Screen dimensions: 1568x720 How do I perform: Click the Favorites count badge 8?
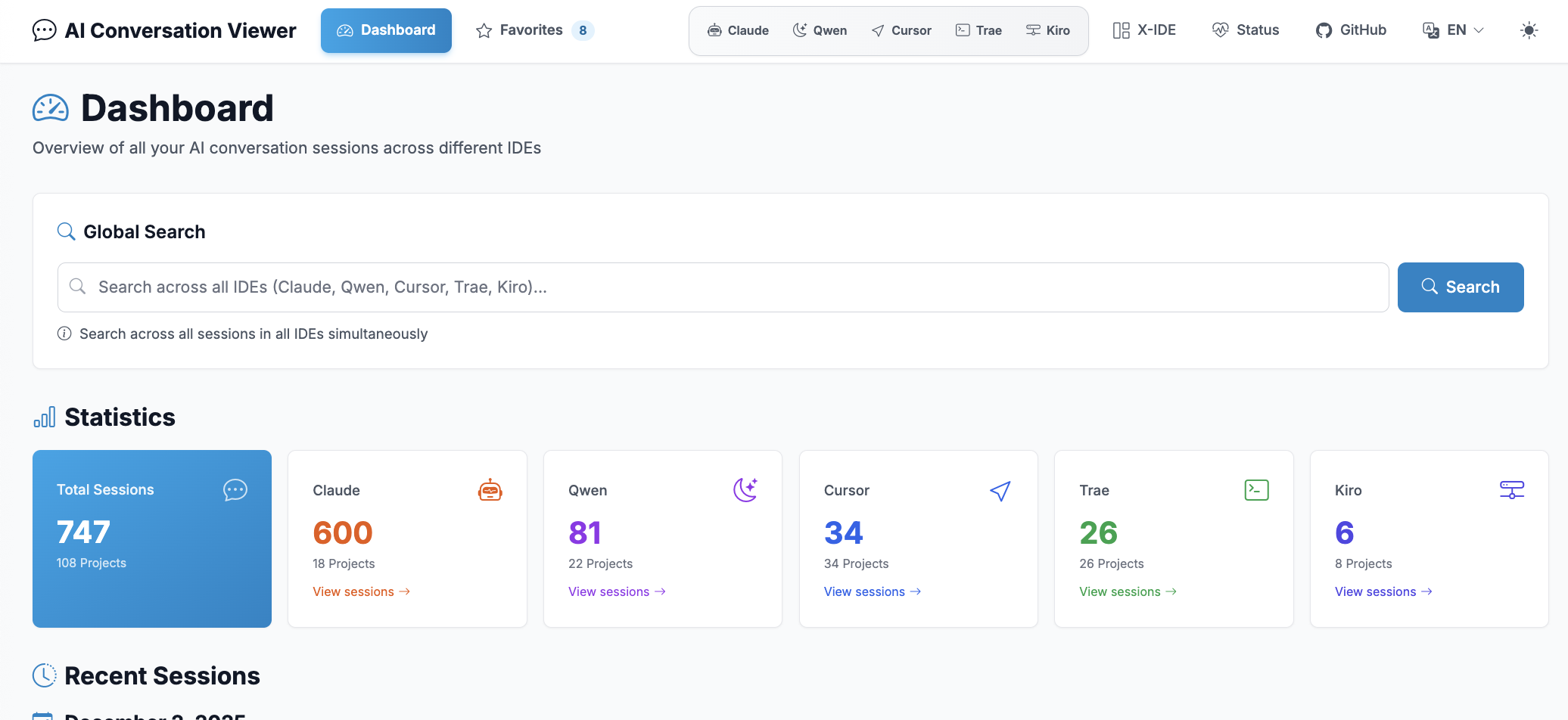coord(583,30)
